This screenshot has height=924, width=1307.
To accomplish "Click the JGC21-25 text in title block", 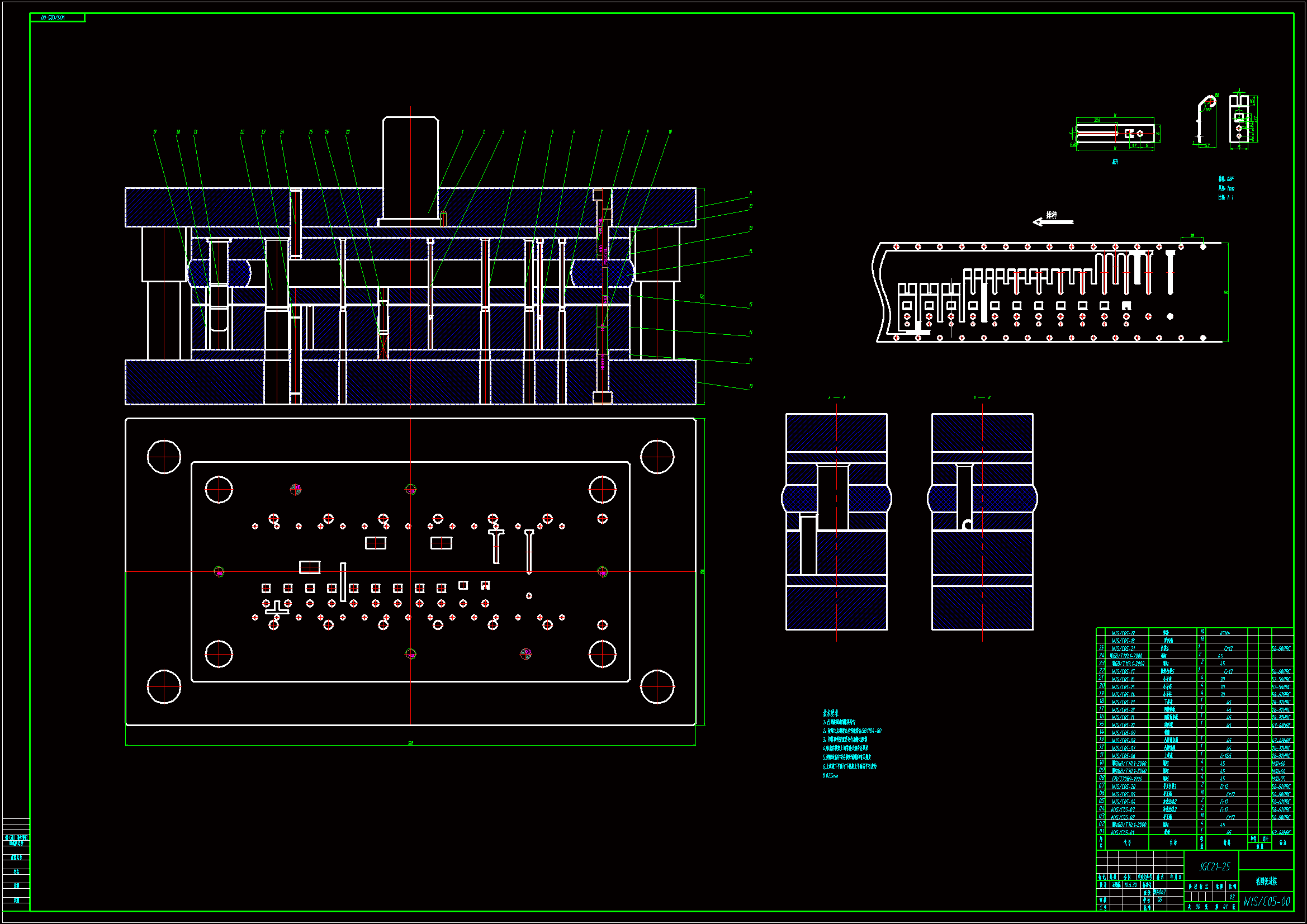I will 1214,866.
